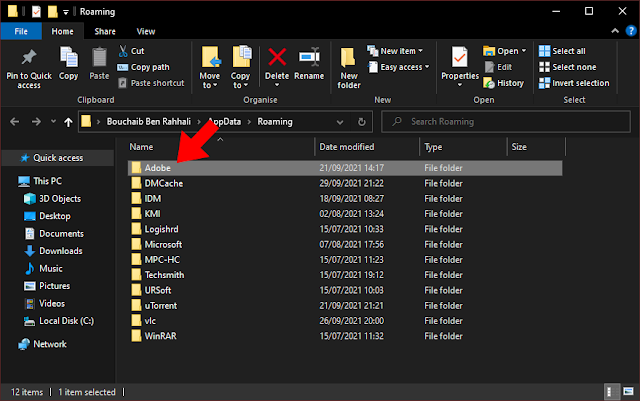The width and height of the screenshot is (640, 401).
Task: Open recent locations dropdown chevron
Action: (x=53, y=121)
